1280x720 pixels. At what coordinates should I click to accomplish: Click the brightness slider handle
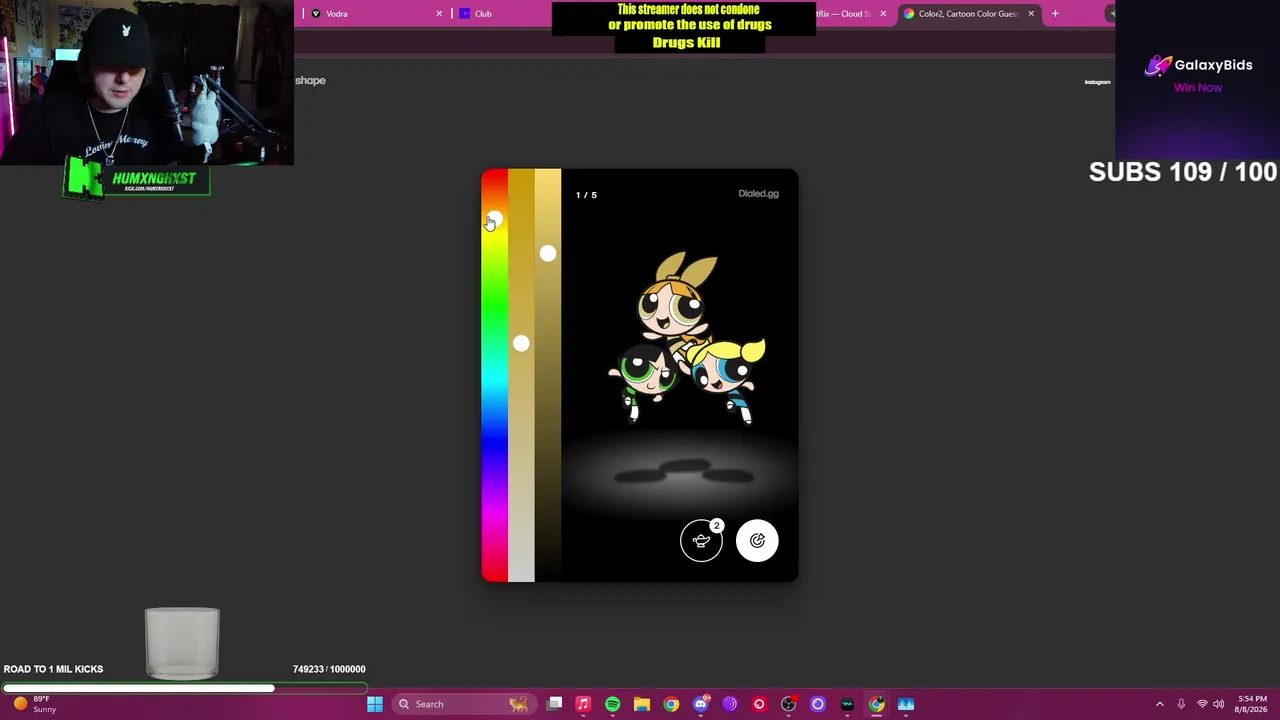pyautogui.click(x=548, y=254)
